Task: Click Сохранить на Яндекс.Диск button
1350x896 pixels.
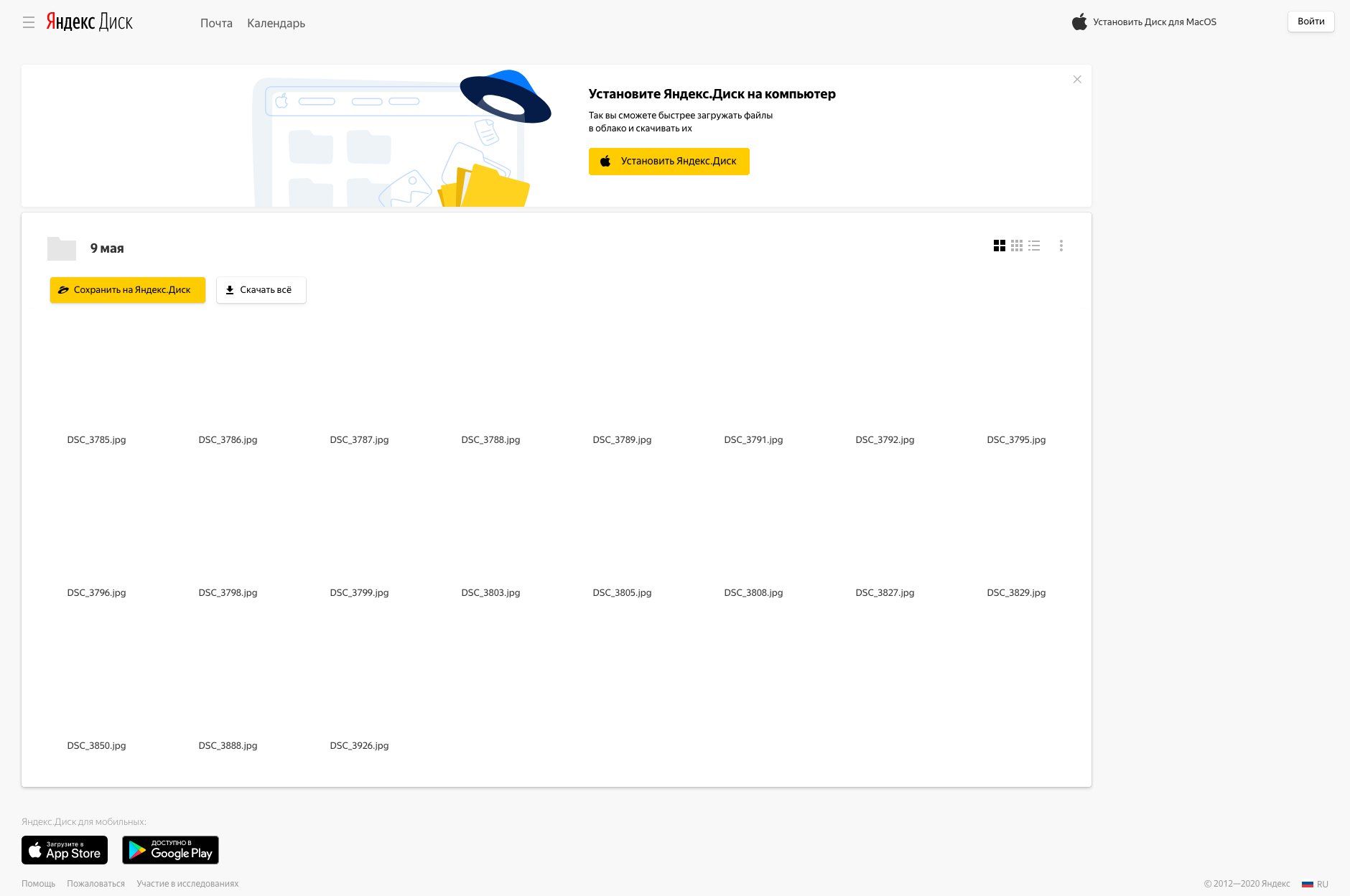Action: point(128,290)
